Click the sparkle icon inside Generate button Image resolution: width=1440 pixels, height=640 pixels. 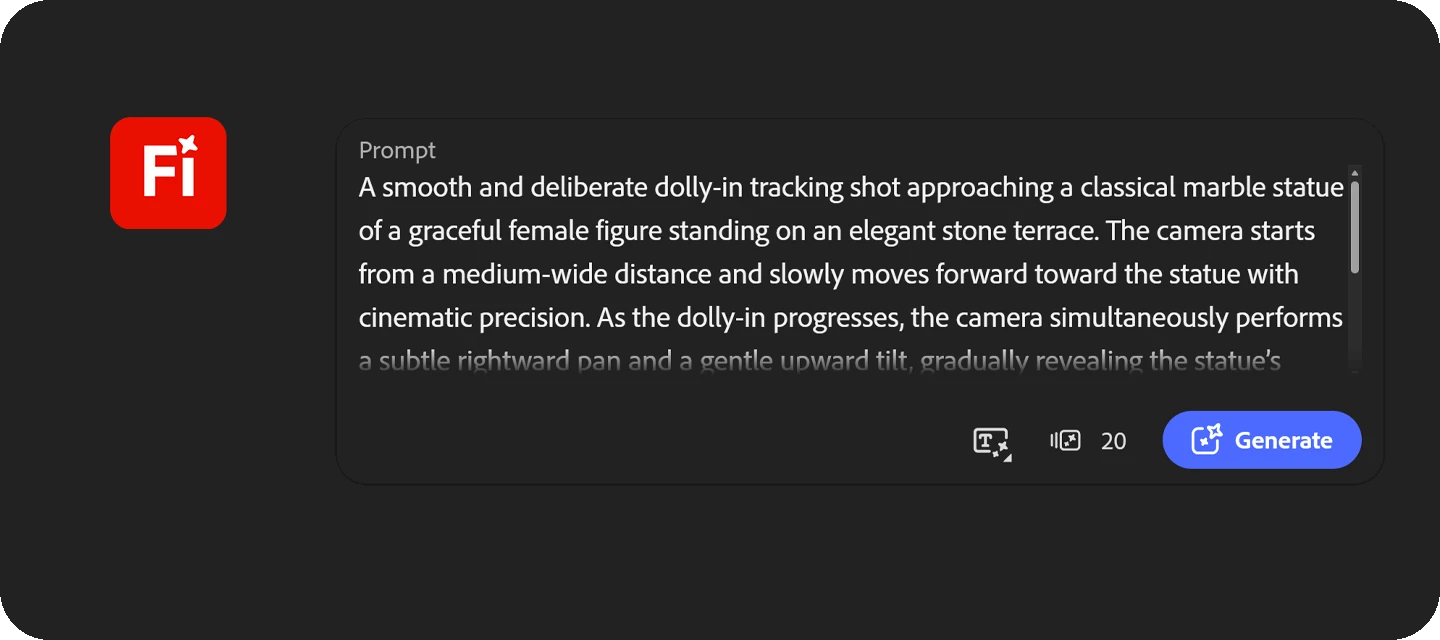tap(1206, 440)
